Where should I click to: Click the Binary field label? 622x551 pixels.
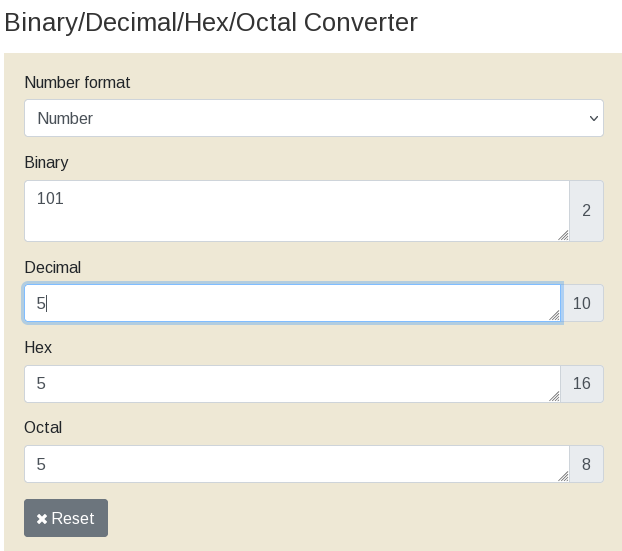[x=46, y=162]
